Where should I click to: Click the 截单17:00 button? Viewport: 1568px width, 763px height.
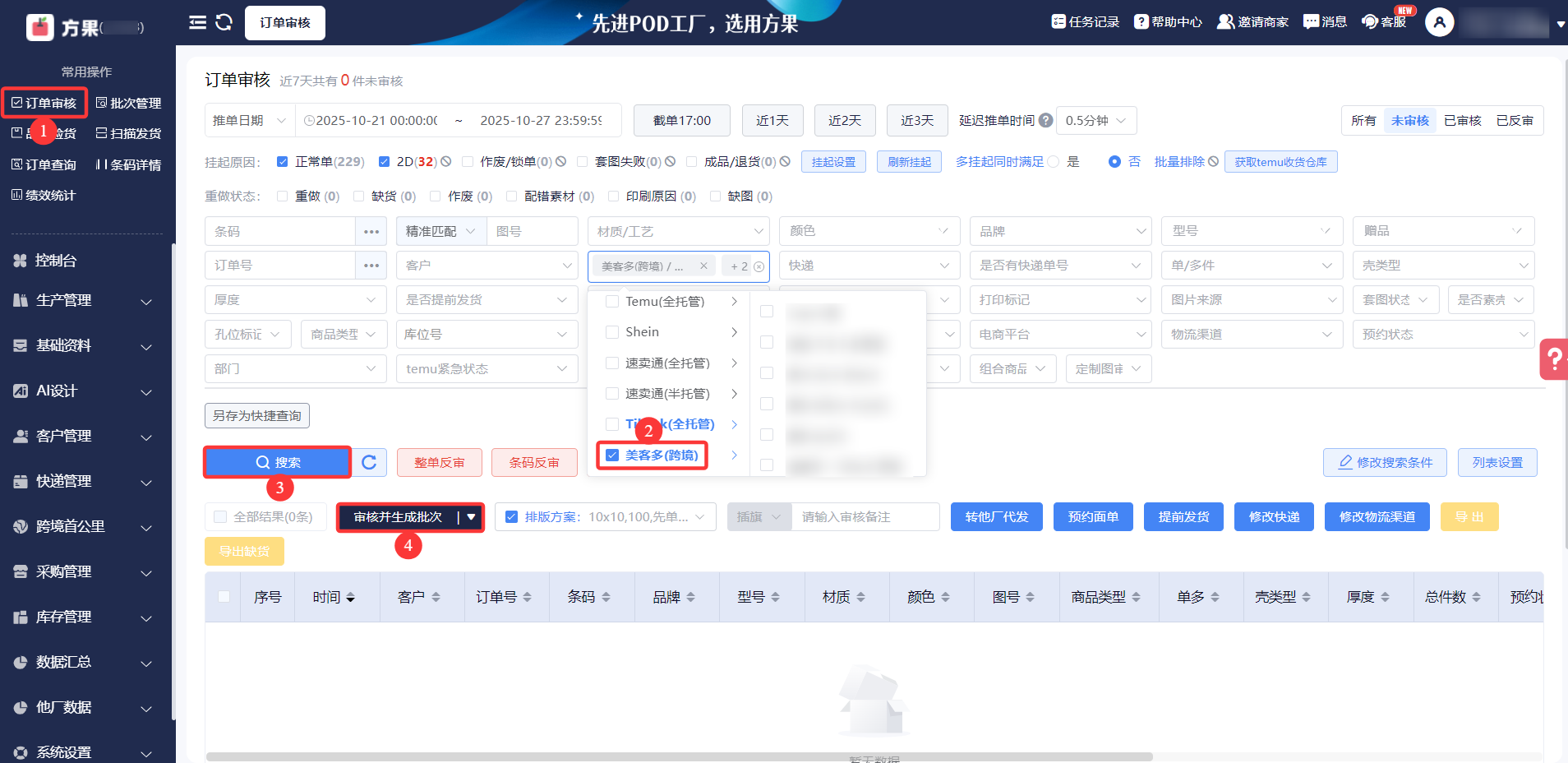(682, 120)
